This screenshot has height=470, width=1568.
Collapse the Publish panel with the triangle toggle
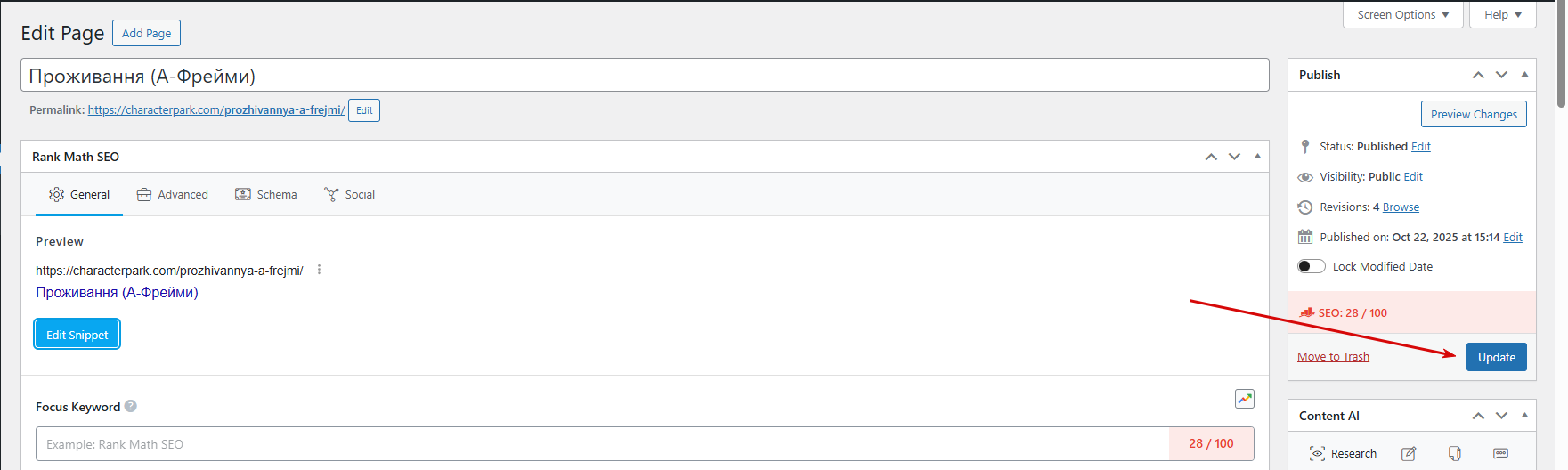[1524, 75]
